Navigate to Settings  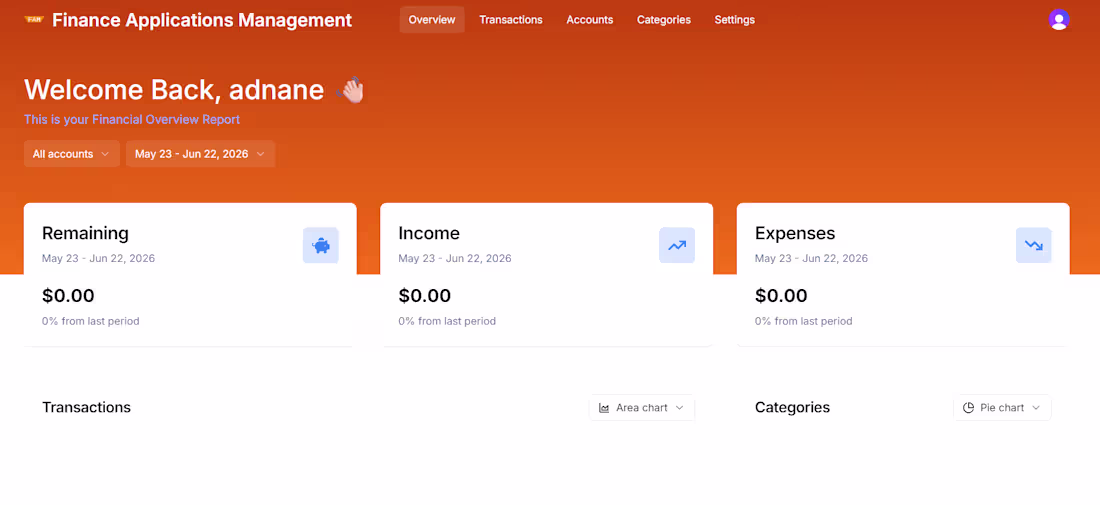pos(735,20)
